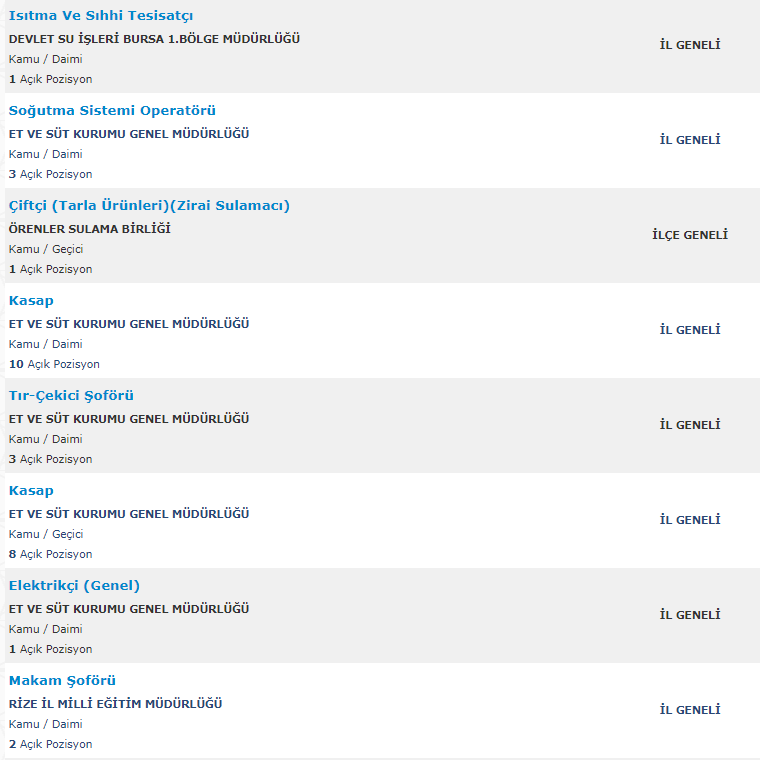Screen dimensions: 760x760
Task: Open the Isıtma Ve Sıhhi Tesisatçı listing
Action: pyautogui.click(x=101, y=16)
